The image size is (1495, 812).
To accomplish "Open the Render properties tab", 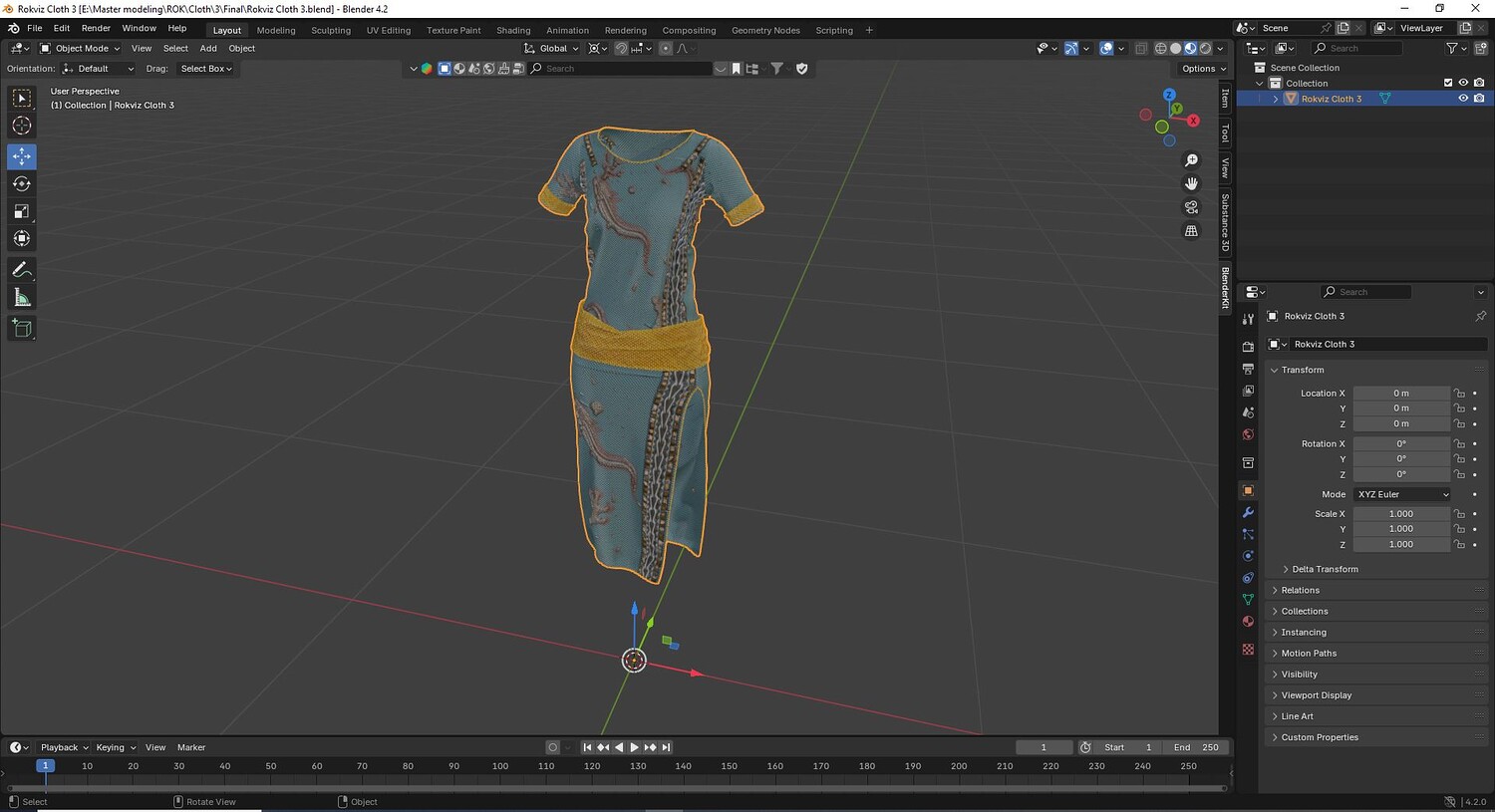I will [x=1248, y=347].
